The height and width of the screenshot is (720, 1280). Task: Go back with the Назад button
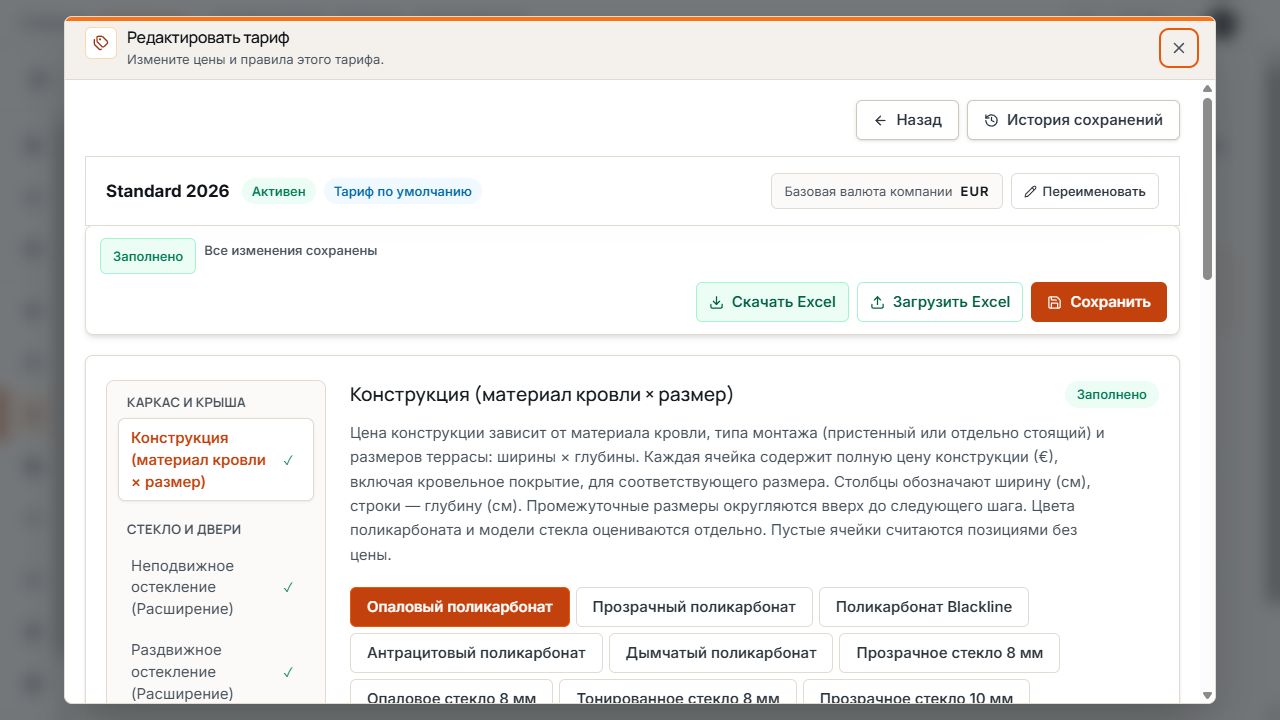(x=907, y=120)
